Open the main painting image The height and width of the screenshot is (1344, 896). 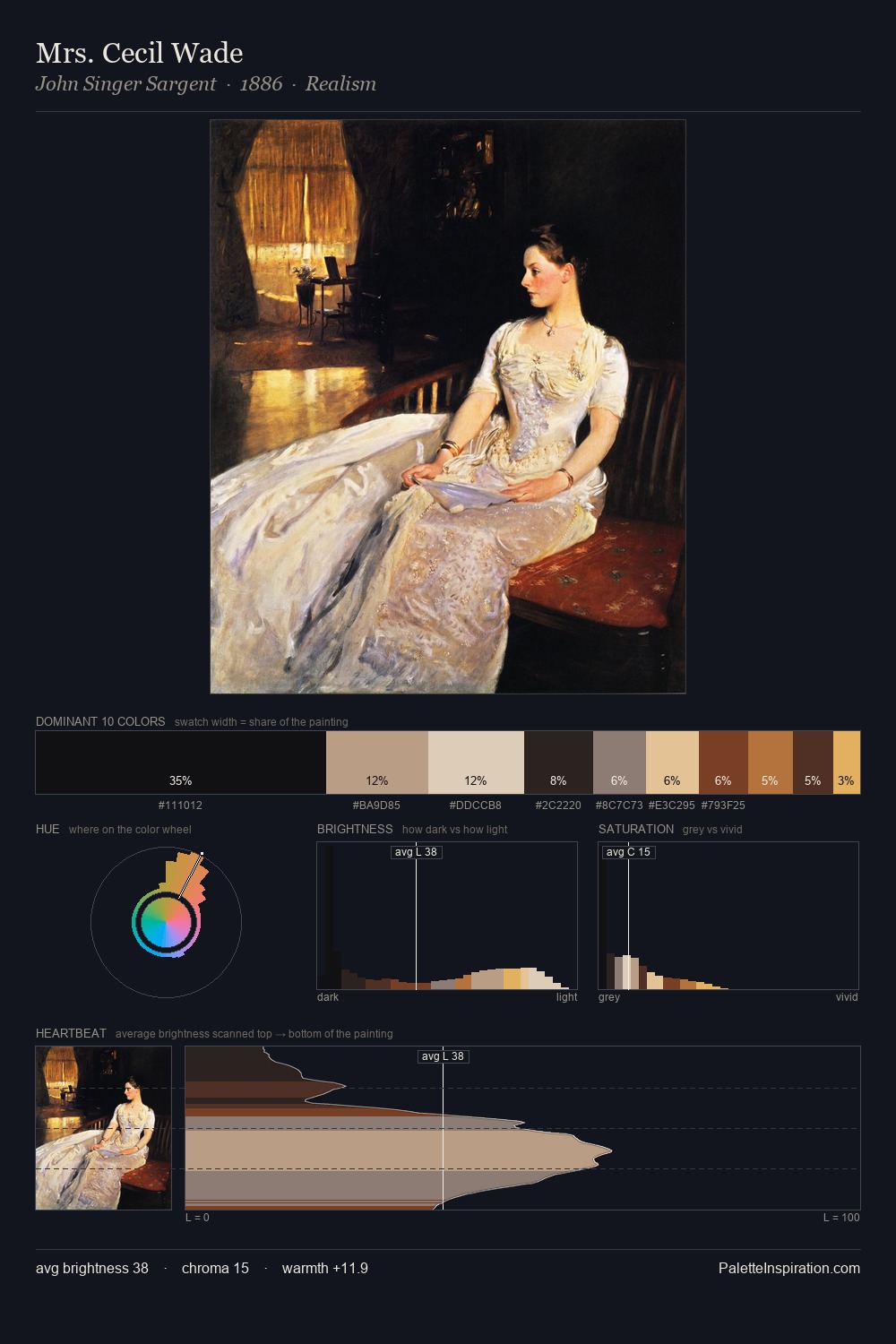[x=448, y=407]
